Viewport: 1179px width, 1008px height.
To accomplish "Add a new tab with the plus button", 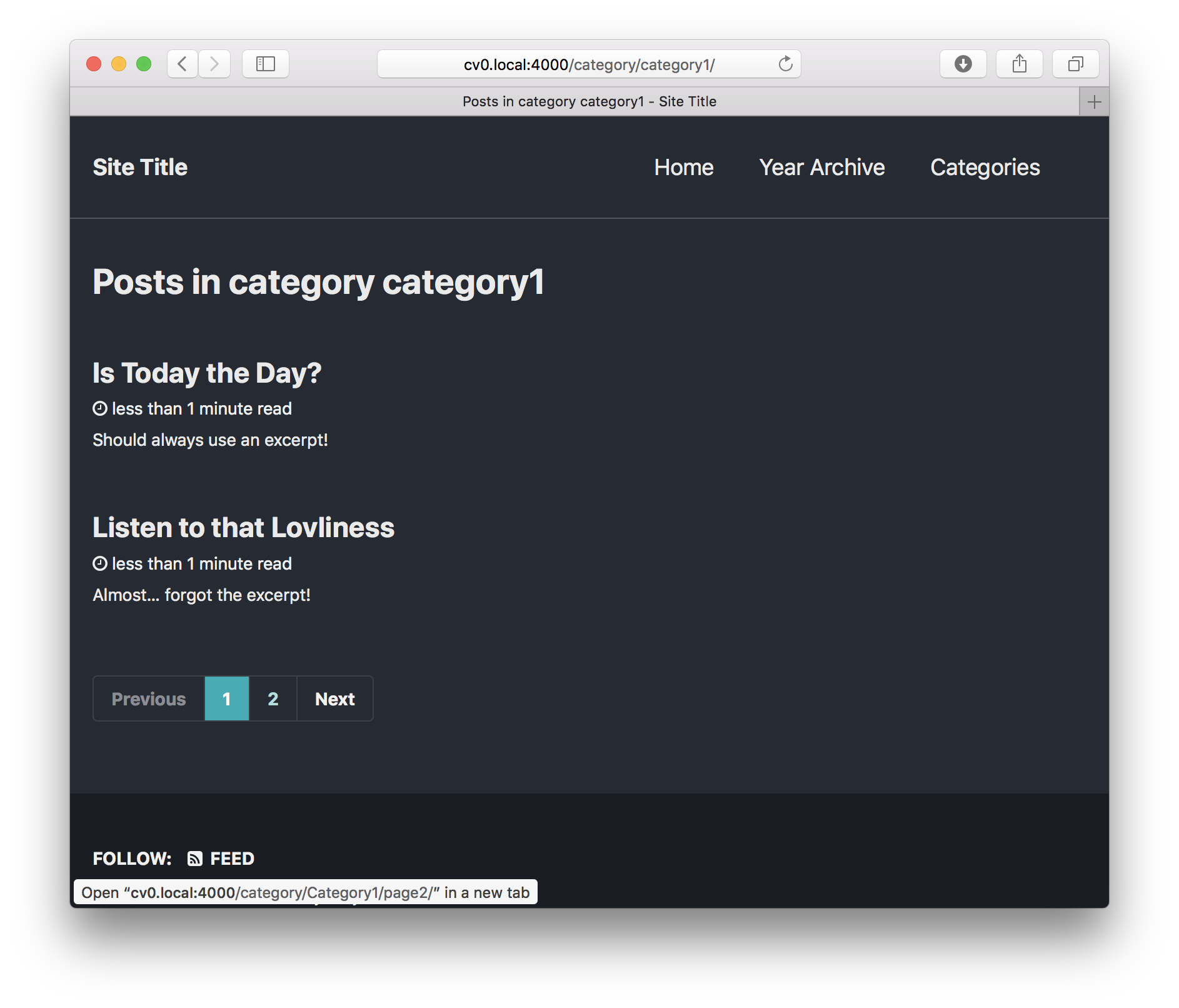I will click(x=1094, y=102).
